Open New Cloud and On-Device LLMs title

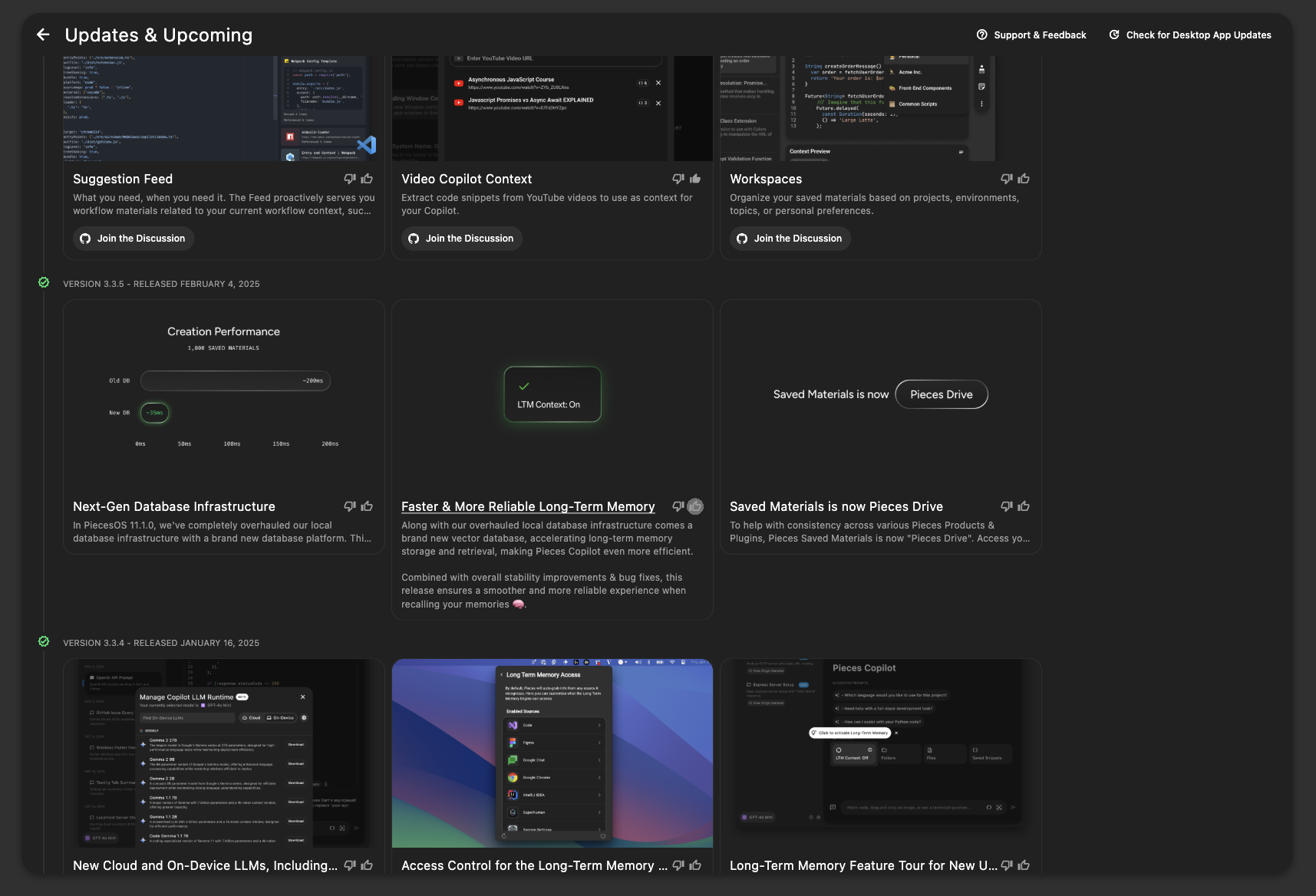tap(205, 865)
